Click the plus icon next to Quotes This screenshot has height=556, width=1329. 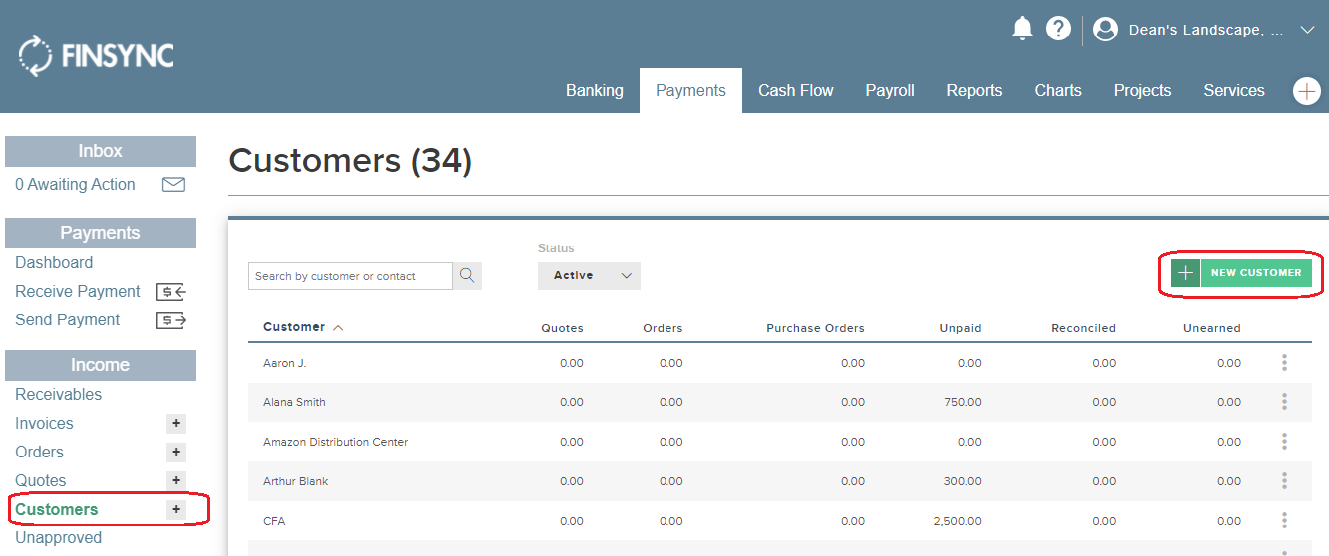pyautogui.click(x=176, y=481)
